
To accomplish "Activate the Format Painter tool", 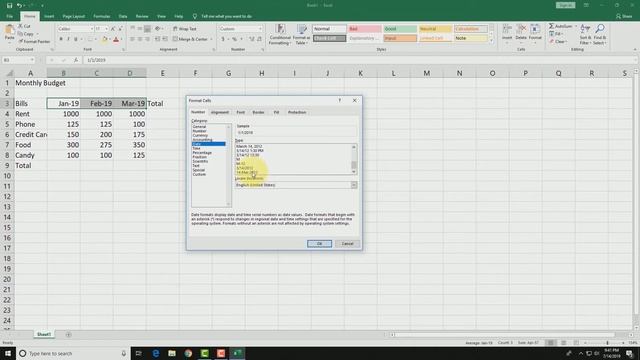I will [x=34, y=41].
